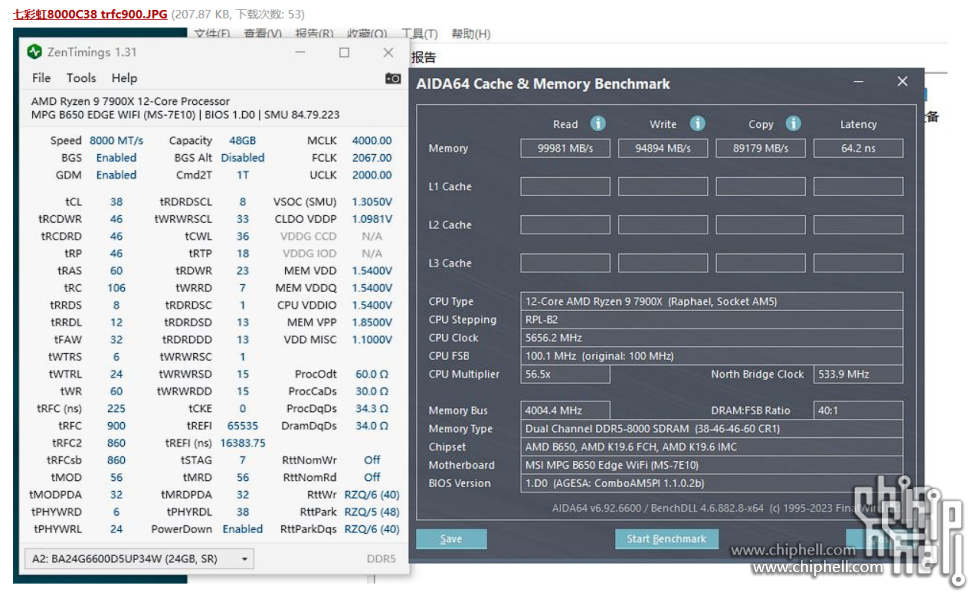The height and width of the screenshot is (602, 979).
Task: Click the empty L3 Cache Latency field
Action: (x=858, y=263)
